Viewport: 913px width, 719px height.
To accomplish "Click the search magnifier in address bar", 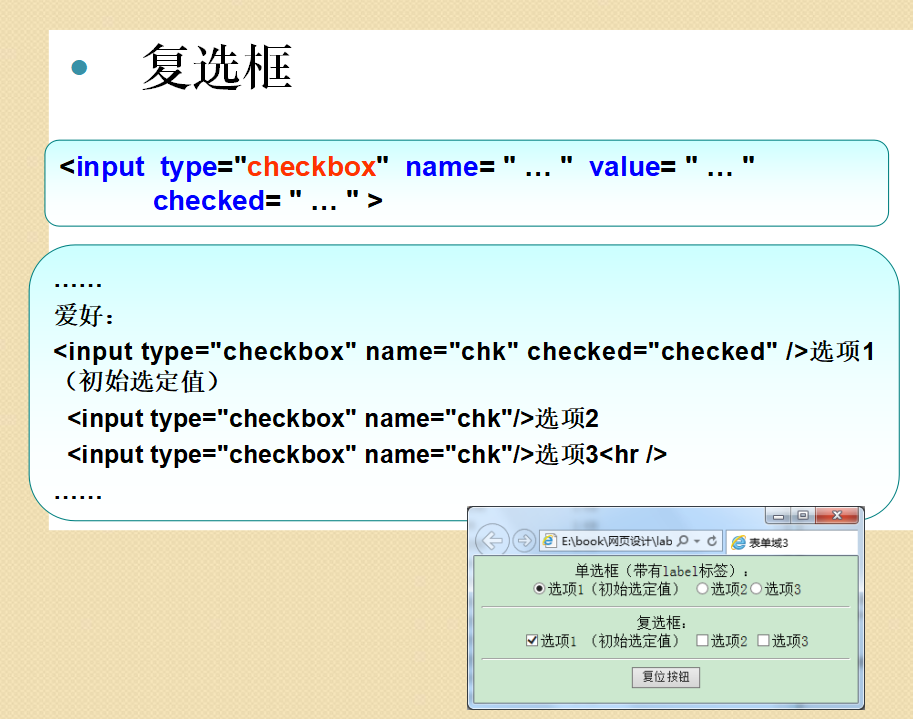I will (x=683, y=541).
